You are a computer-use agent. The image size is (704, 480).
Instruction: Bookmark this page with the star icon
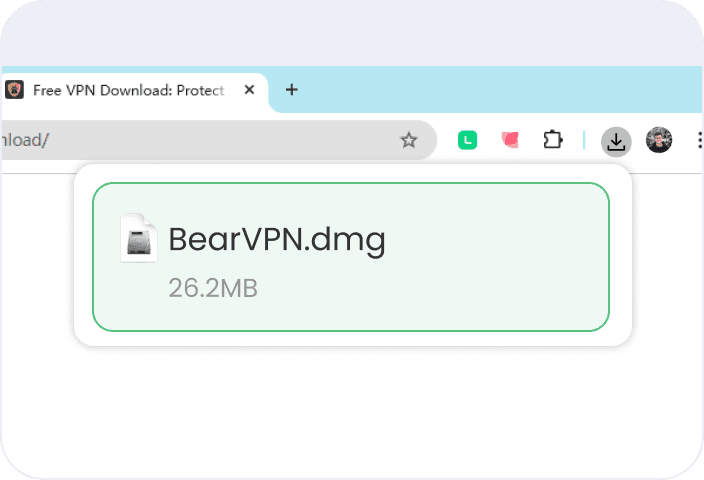(x=408, y=140)
